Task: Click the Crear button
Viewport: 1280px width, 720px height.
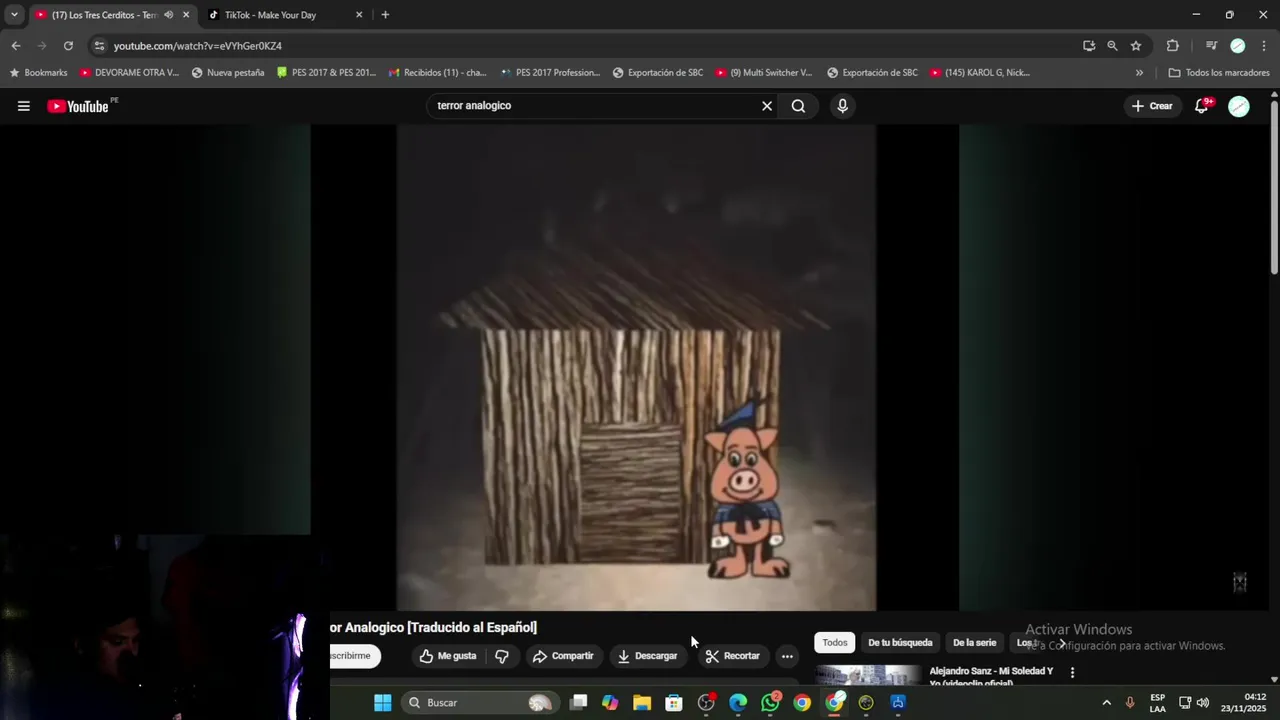Action: pos(1151,106)
